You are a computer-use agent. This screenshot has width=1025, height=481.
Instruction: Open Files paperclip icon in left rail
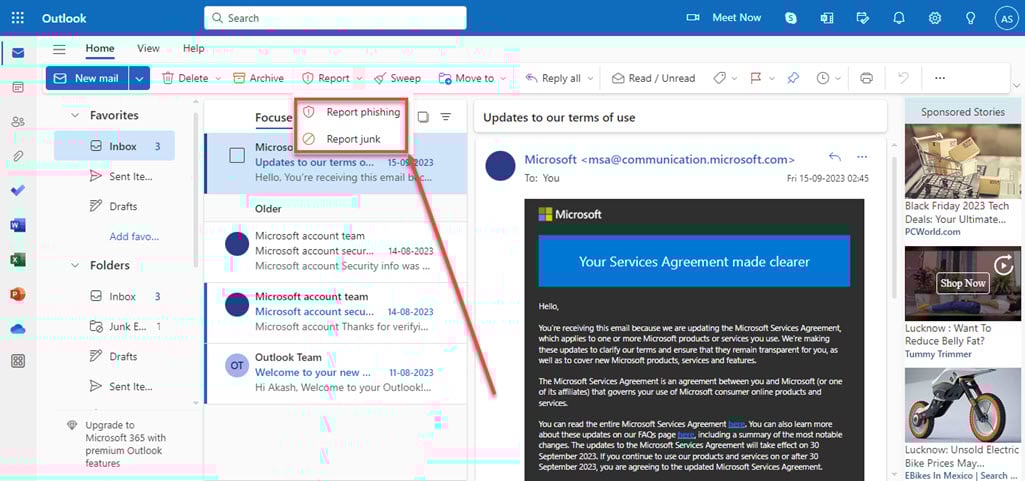click(18, 156)
